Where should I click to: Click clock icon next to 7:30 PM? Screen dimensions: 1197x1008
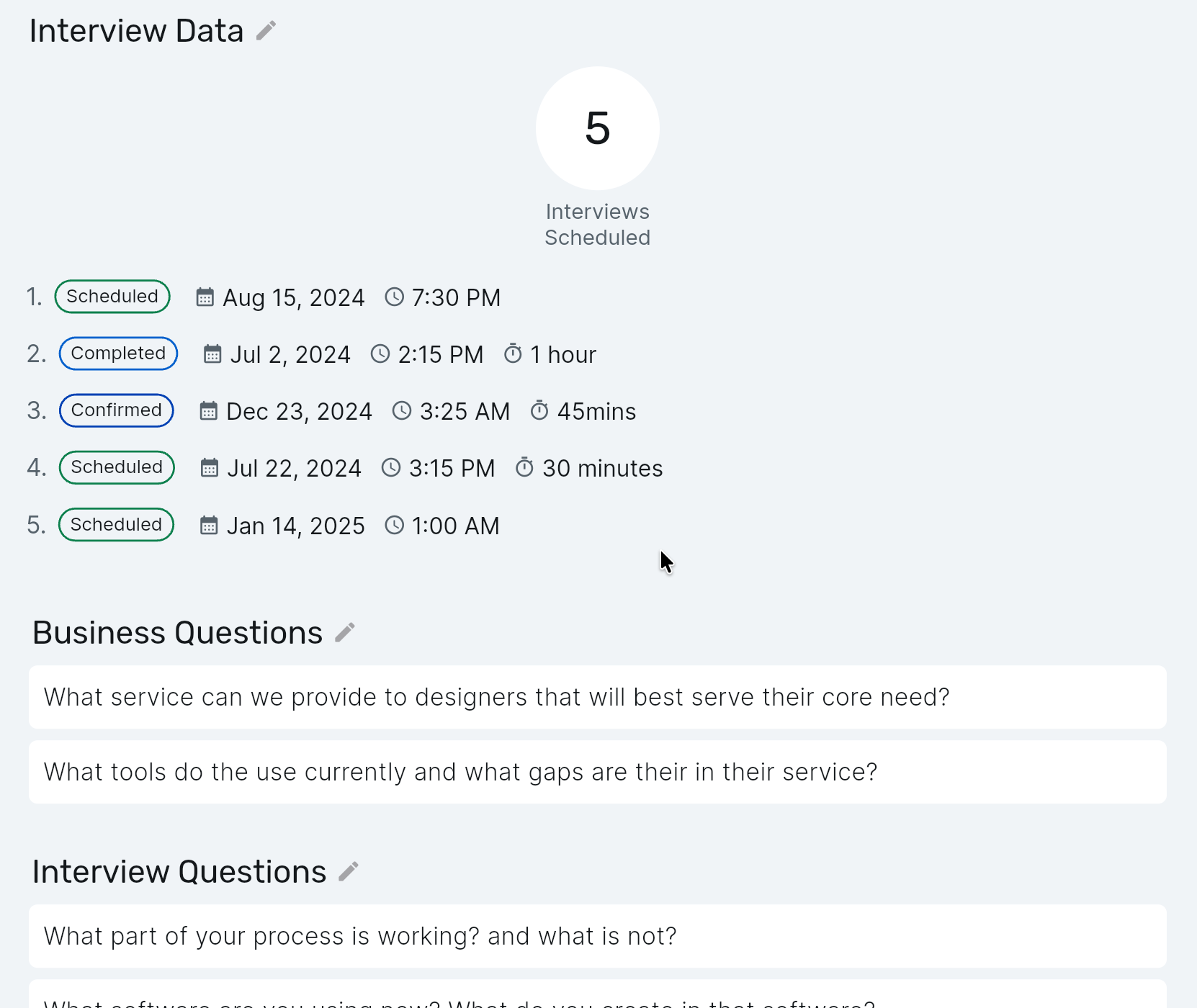(395, 297)
